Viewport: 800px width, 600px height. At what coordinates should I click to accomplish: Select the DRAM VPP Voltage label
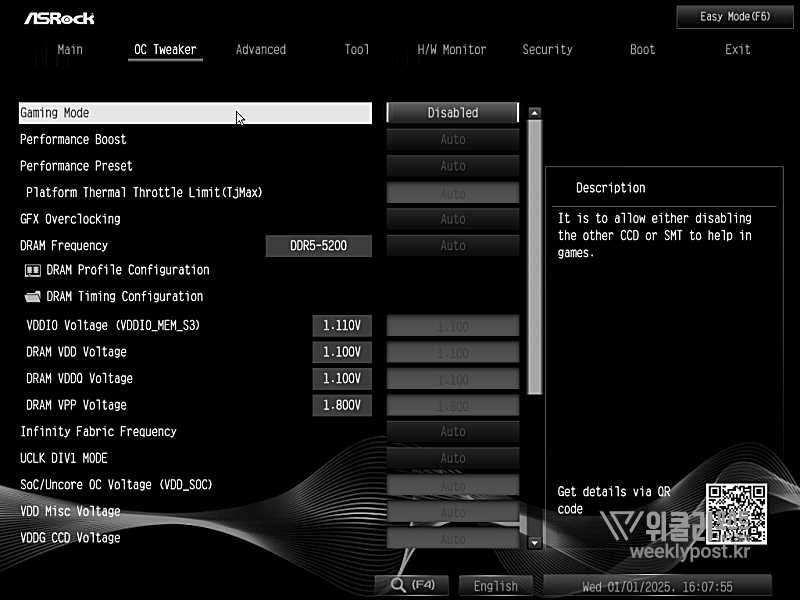(x=77, y=405)
